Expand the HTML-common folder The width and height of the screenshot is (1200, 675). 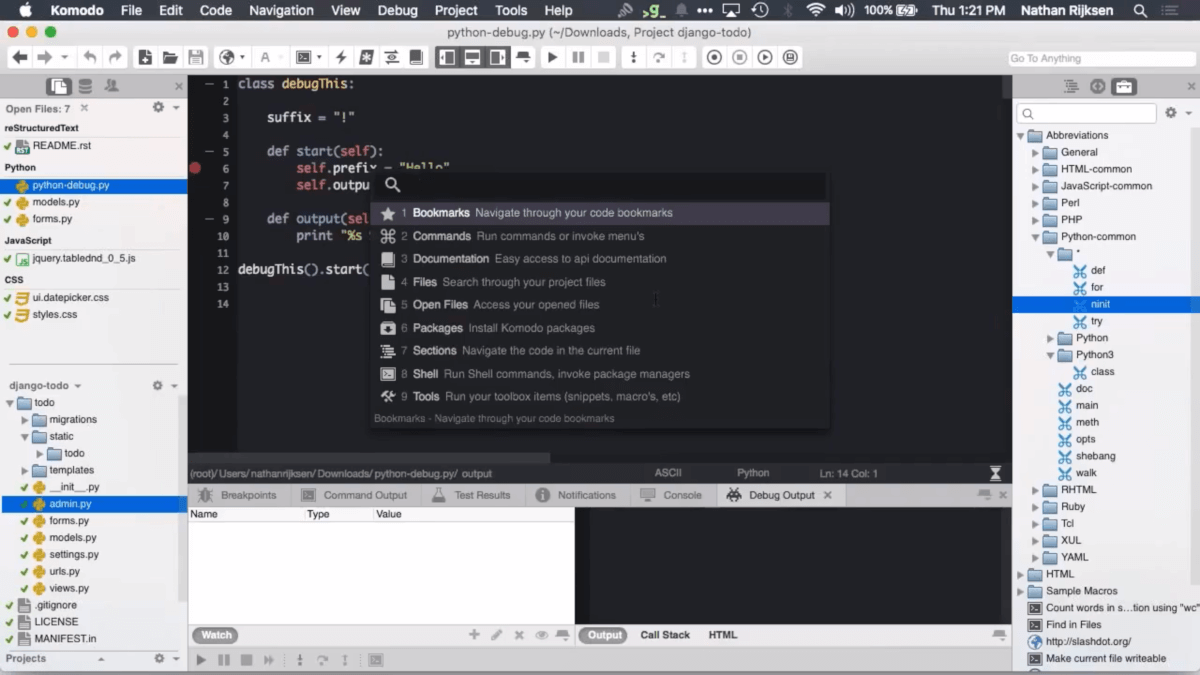(1036, 170)
